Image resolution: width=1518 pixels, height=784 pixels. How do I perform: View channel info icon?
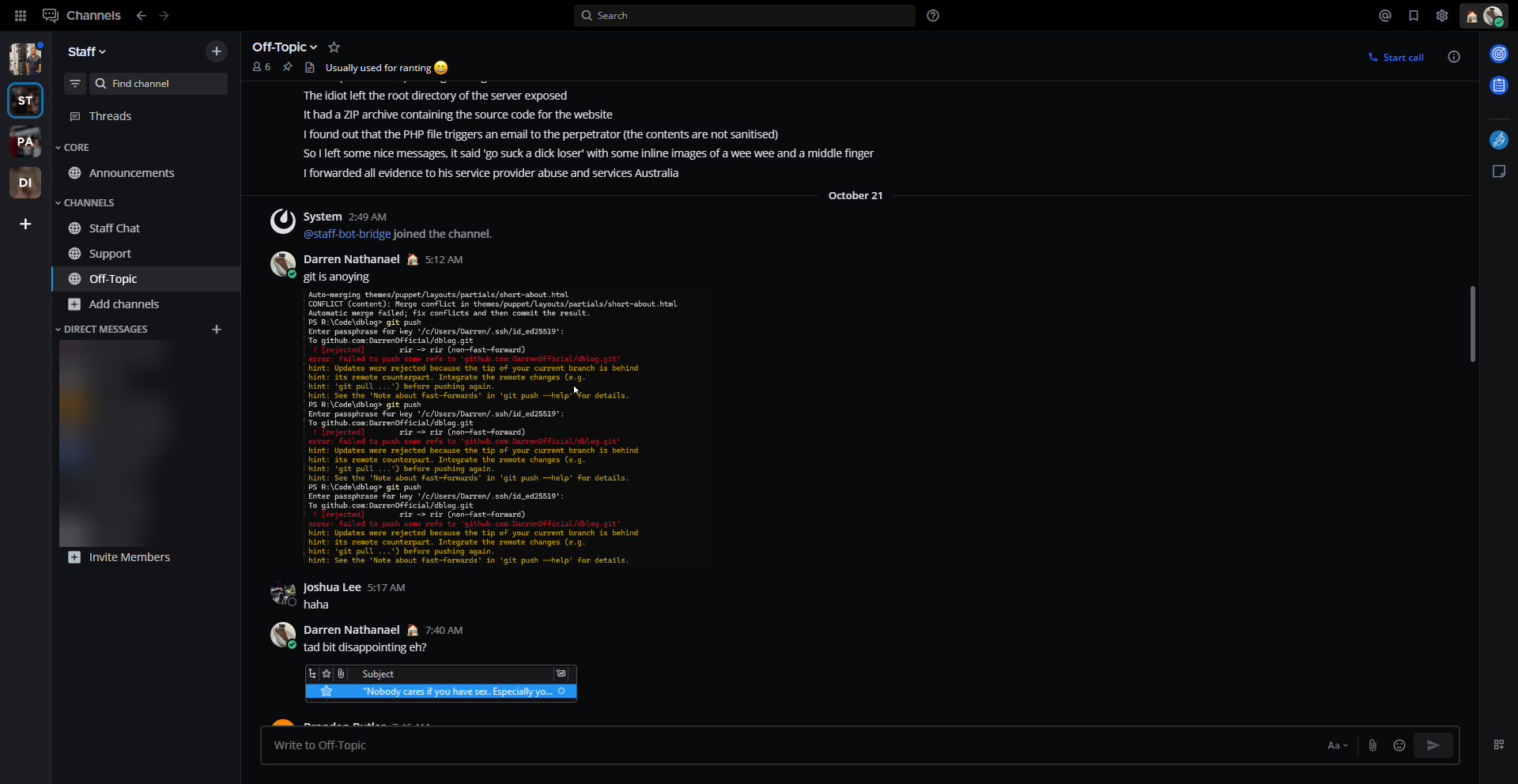pos(1453,57)
